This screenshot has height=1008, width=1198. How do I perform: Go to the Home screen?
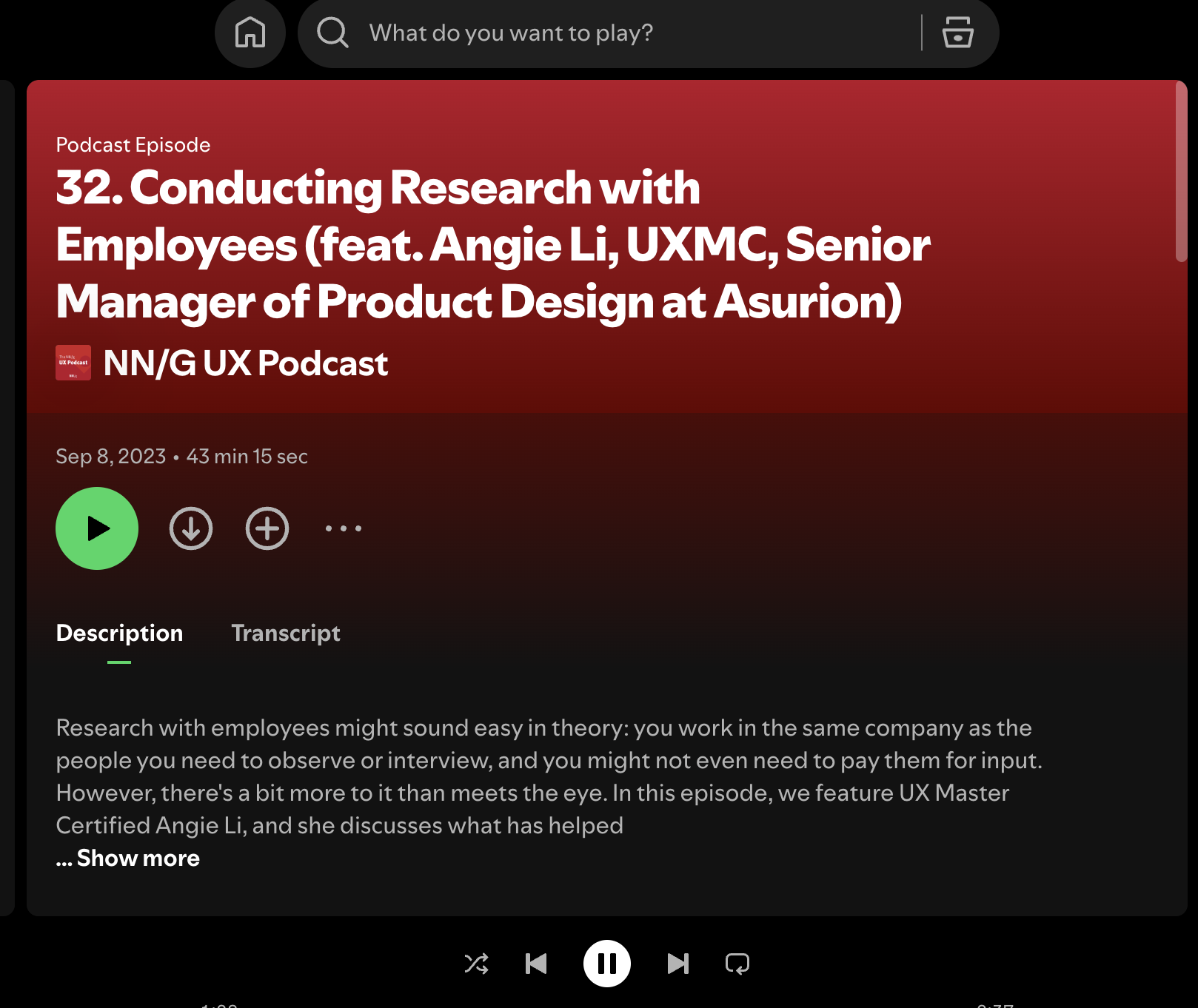tap(250, 33)
